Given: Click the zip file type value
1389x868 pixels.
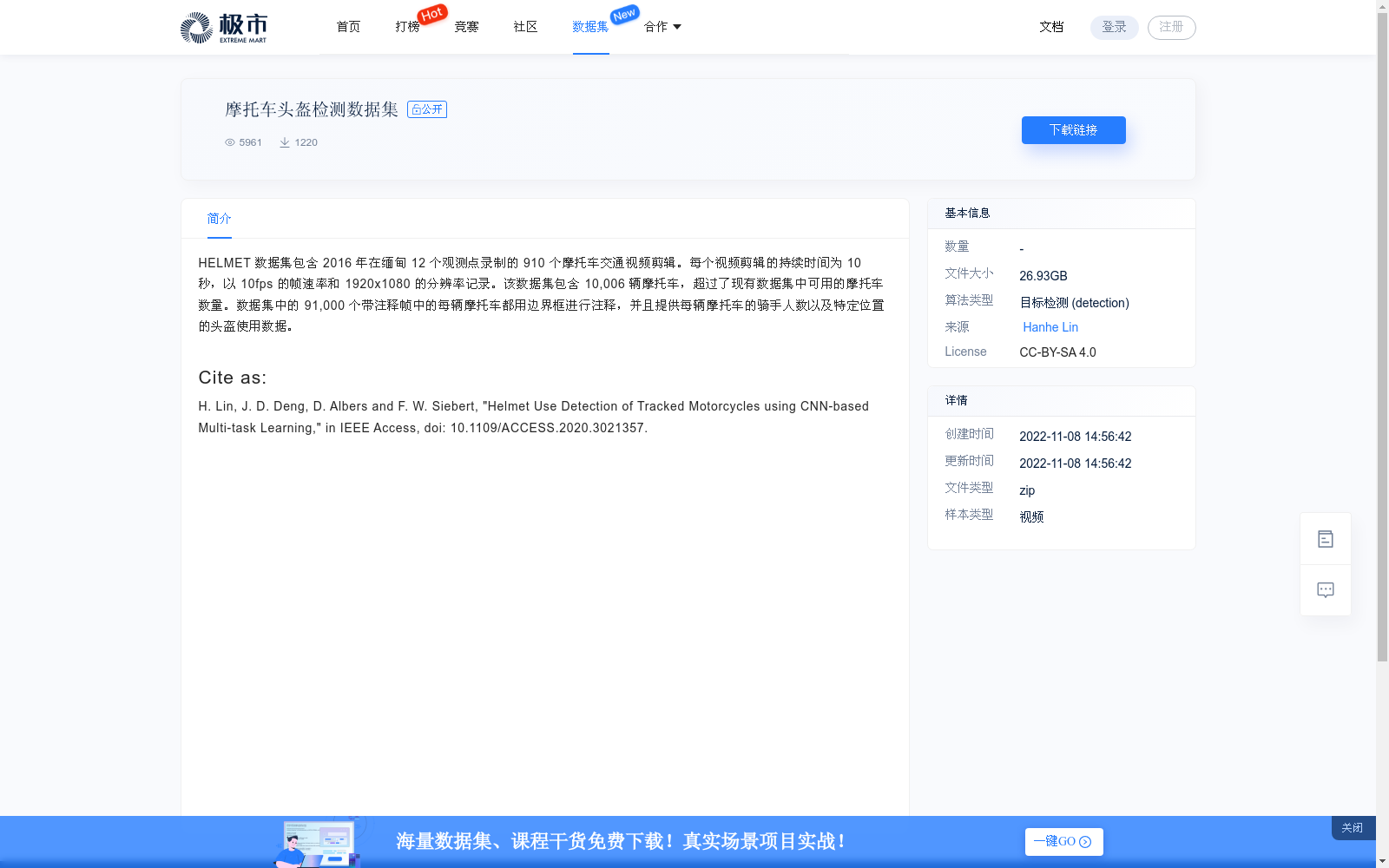Looking at the screenshot, I should click(1027, 490).
